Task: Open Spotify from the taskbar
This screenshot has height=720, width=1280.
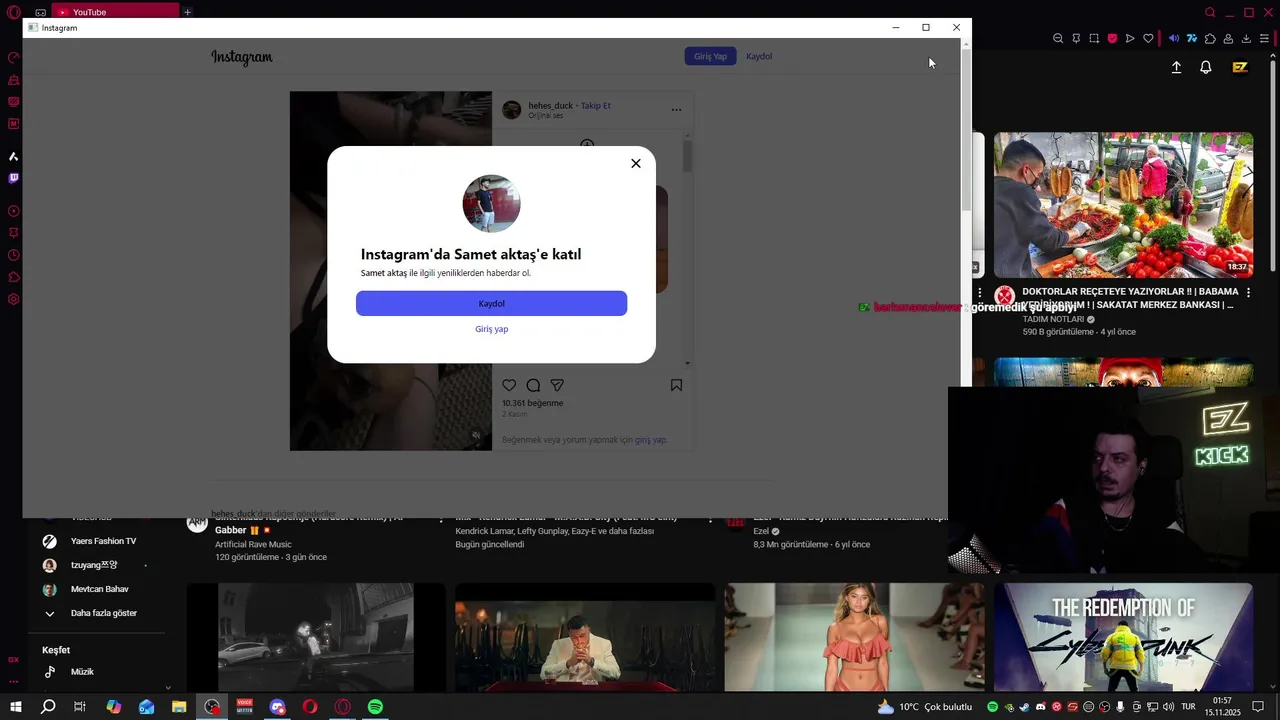Action: point(375,707)
